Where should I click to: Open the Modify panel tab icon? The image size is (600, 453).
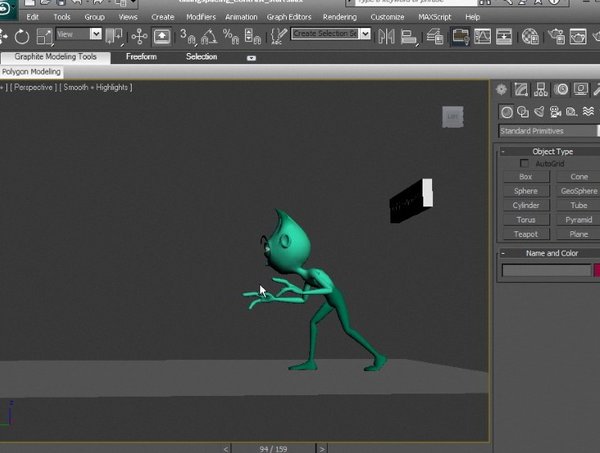(x=523, y=89)
